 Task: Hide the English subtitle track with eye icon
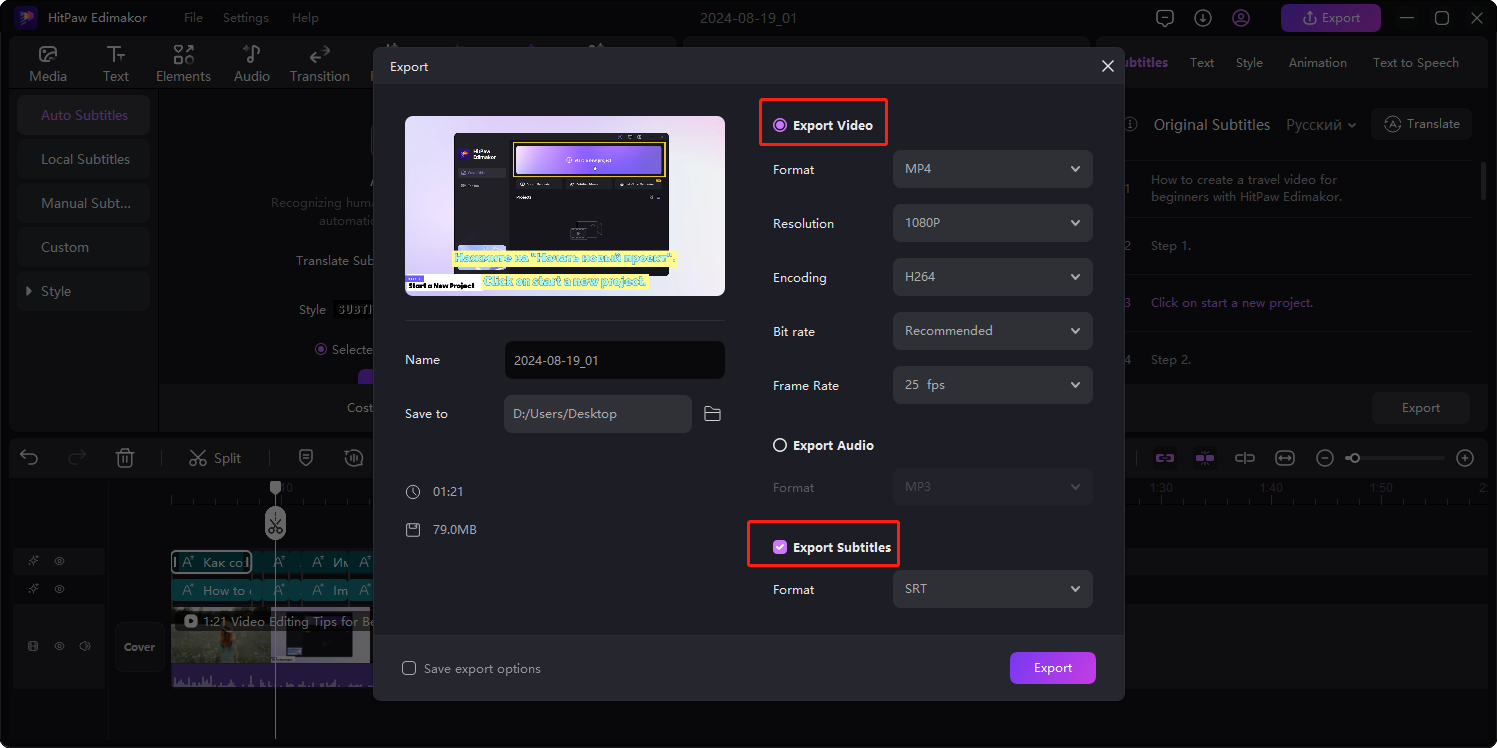coord(59,590)
